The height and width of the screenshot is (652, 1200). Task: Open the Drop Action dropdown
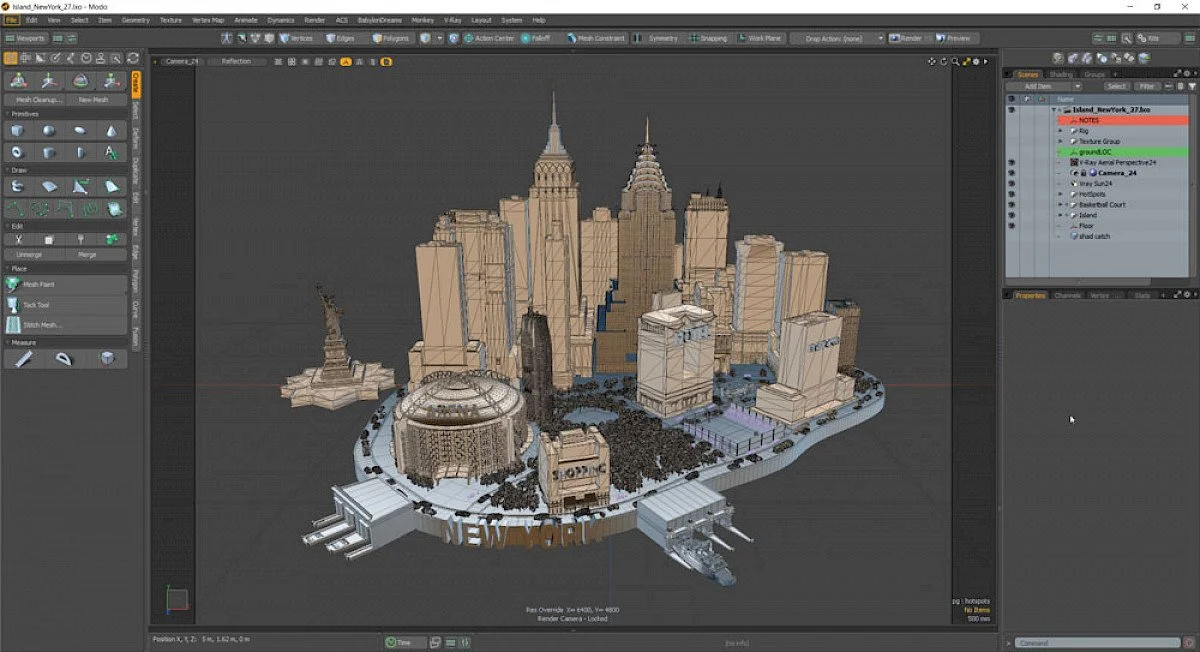[x=837, y=38]
